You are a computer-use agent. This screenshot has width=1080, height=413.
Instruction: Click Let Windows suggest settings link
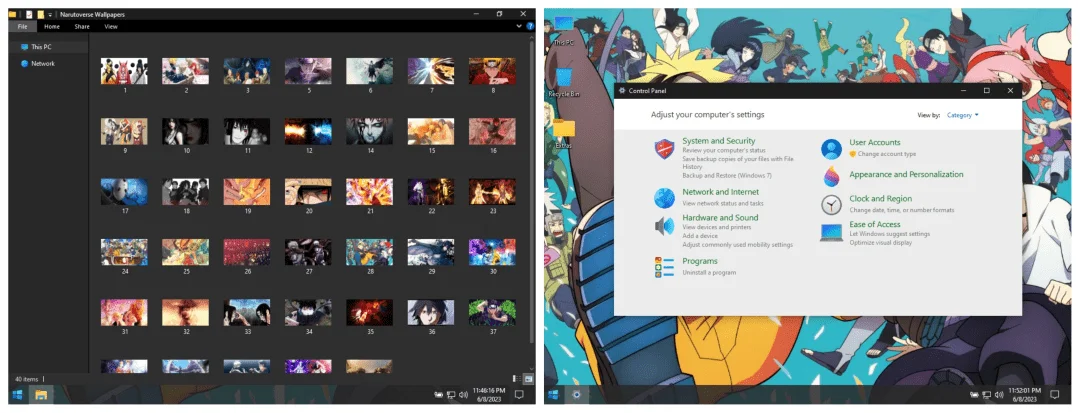(889, 234)
